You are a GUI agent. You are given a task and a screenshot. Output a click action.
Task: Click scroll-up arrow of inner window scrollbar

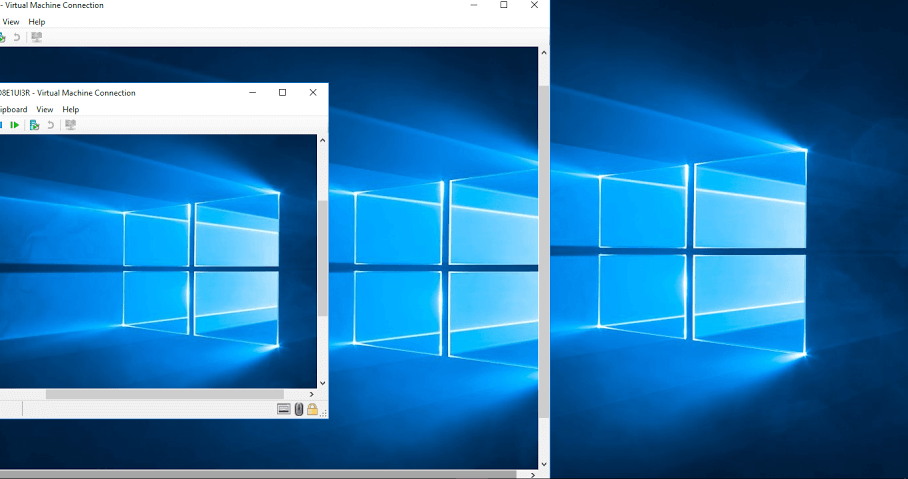pos(323,140)
